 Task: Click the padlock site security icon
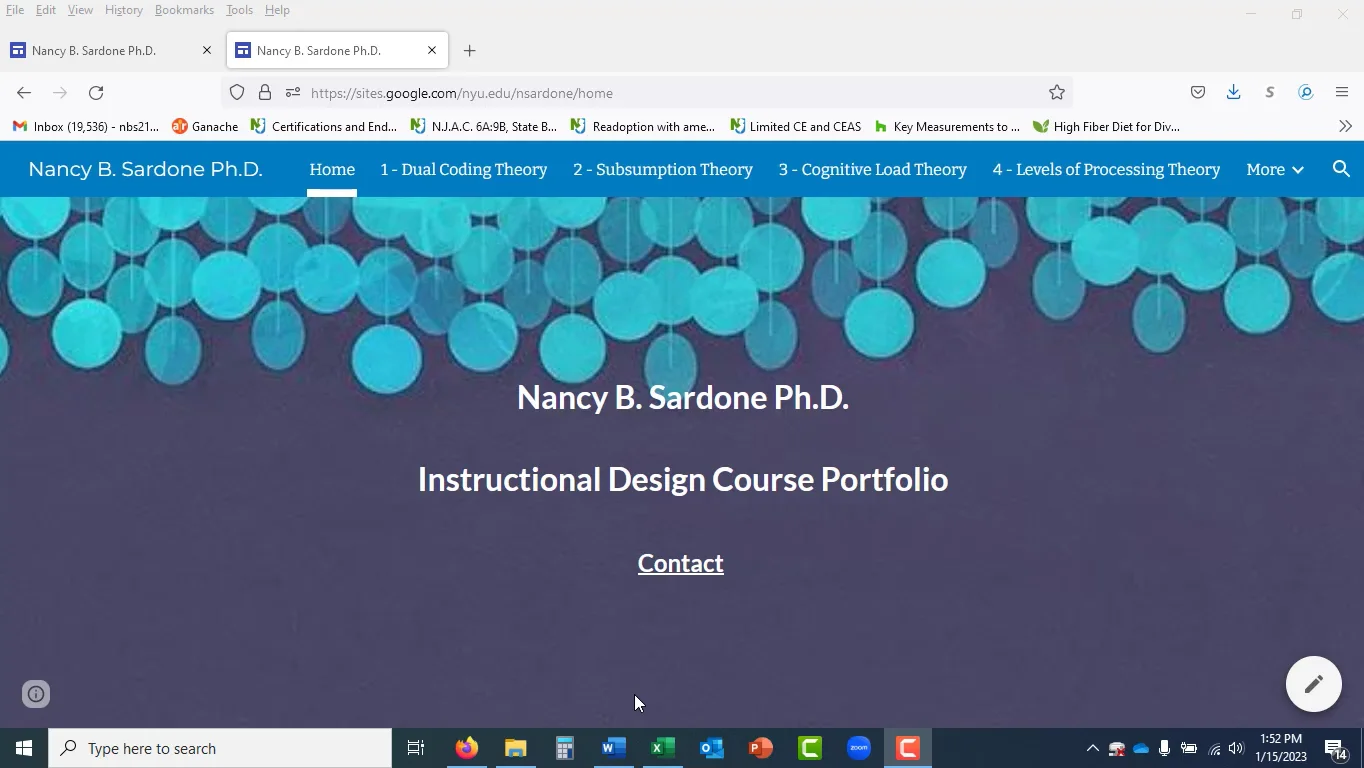pyautogui.click(x=265, y=93)
